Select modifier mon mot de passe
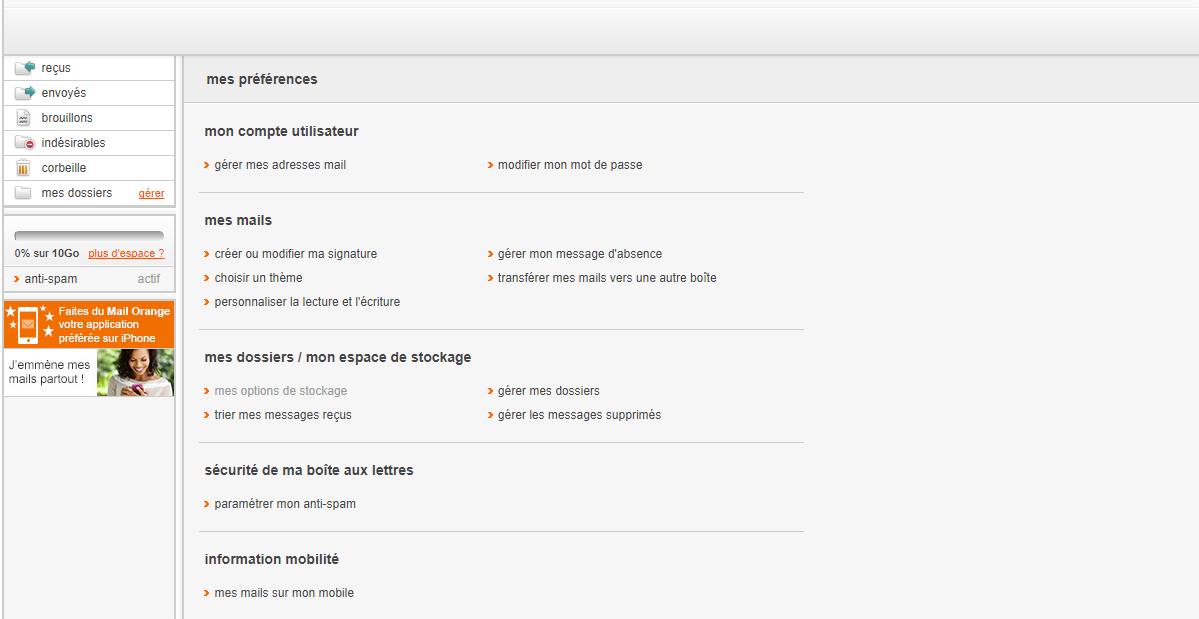Screen dimensions: 1199x619 pyautogui.click(x=570, y=165)
